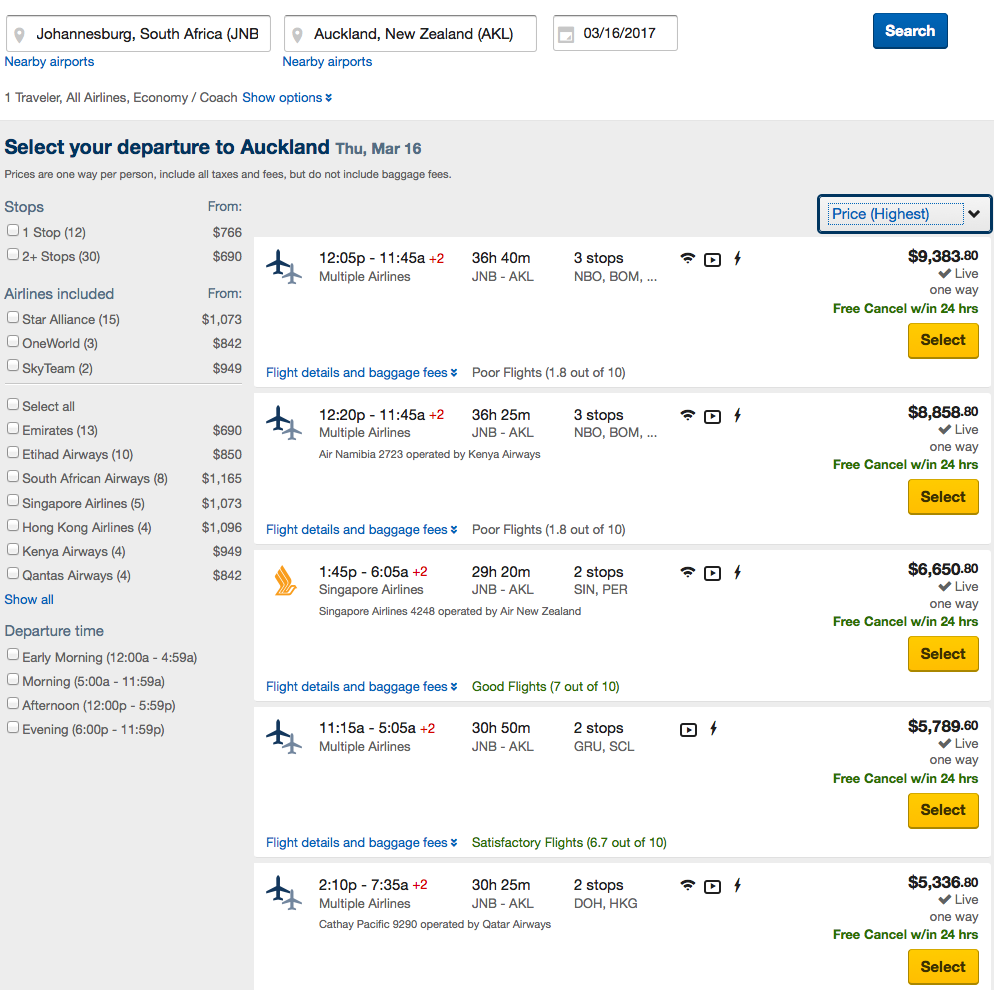Show all airlines in filter list
Image resolution: width=994 pixels, height=990 pixels.
point(29,600)
